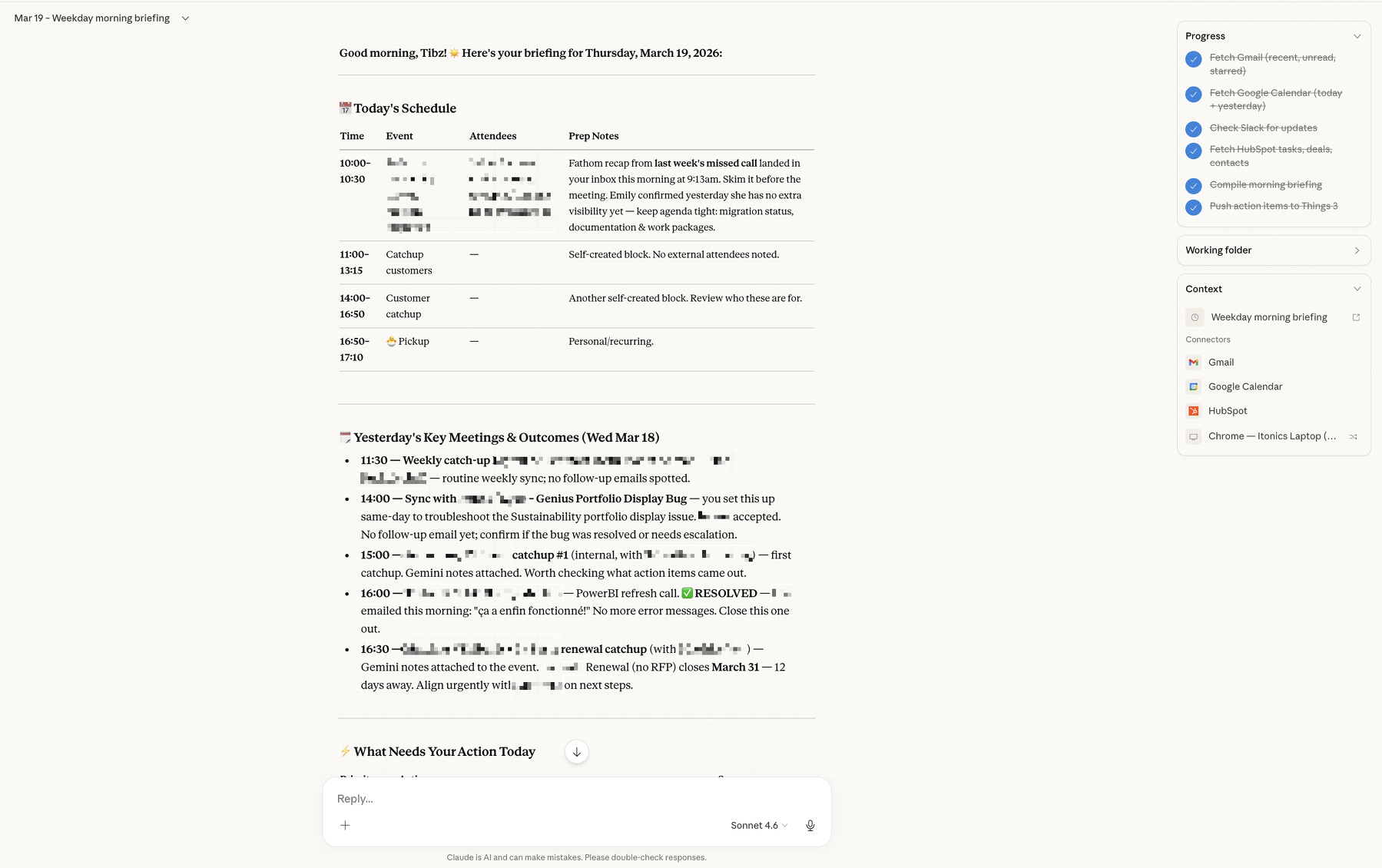Expand the What Needs Your Action Today section

coord(576,752)
